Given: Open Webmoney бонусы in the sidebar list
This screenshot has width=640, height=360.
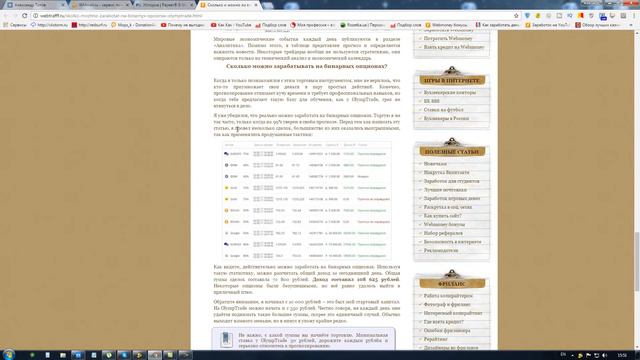Looking at the screenshot, I should 444,224.
